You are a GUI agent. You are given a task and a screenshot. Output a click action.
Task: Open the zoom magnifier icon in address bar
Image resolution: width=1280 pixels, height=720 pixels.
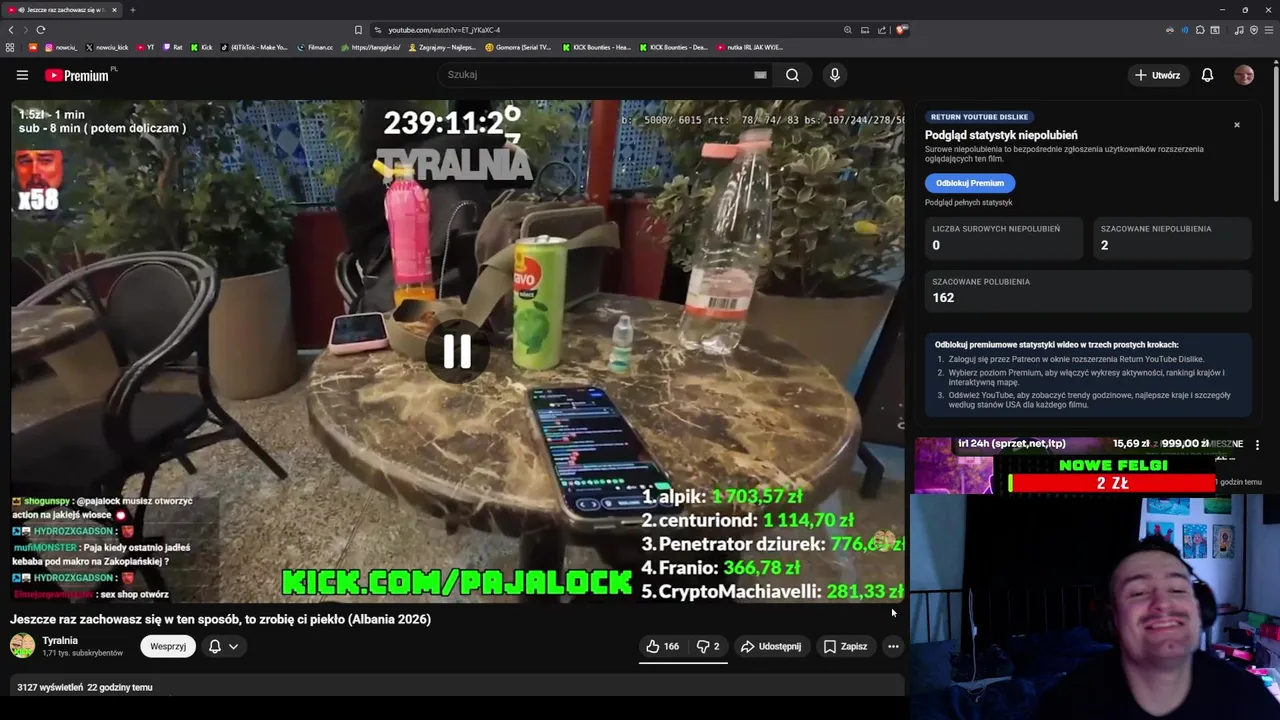(x=848, y=30)
